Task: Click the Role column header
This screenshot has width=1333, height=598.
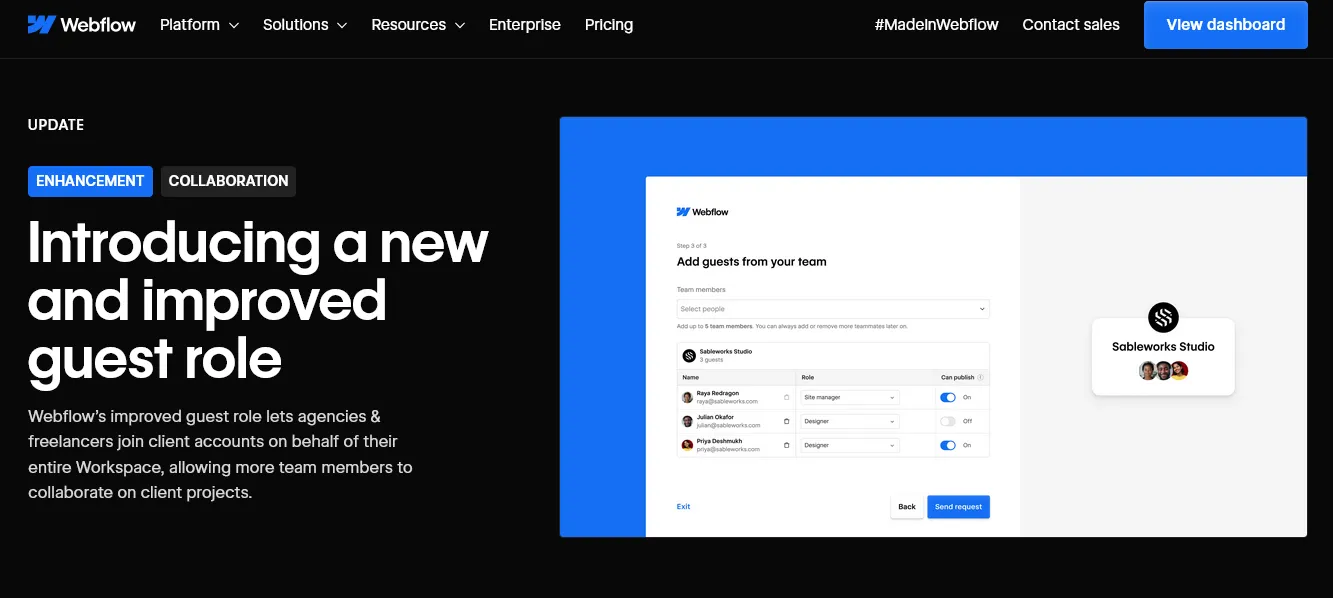Action: pyautogui.click(x=808, y=378)
